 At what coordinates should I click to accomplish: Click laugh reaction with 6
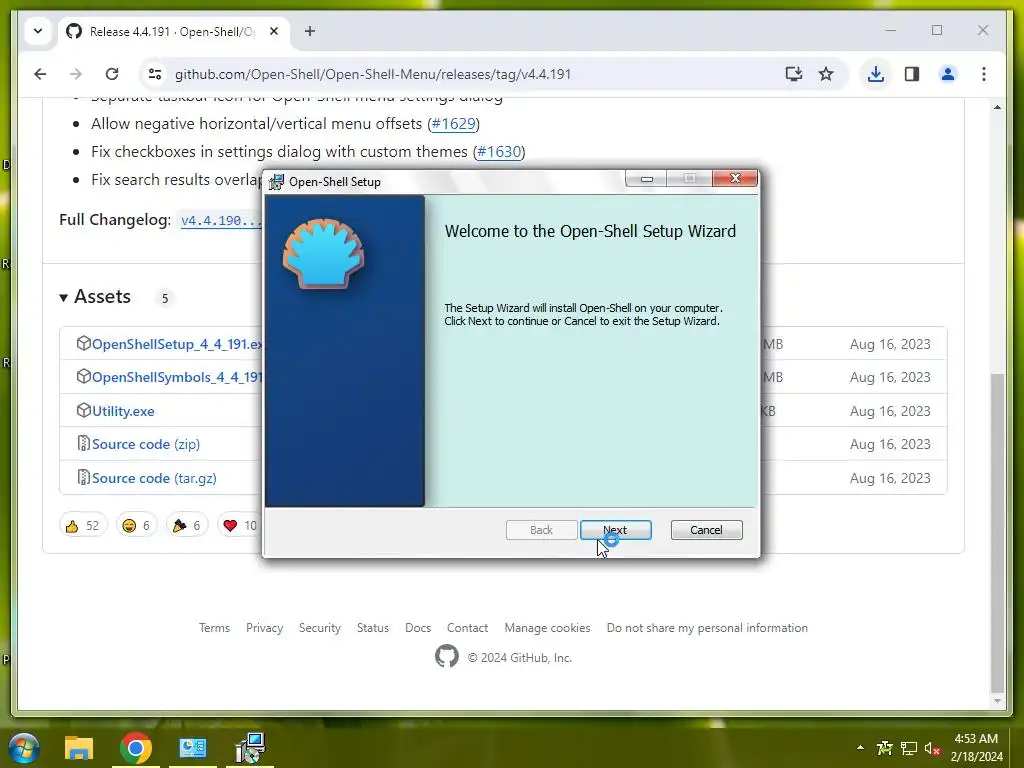point(136,525)
